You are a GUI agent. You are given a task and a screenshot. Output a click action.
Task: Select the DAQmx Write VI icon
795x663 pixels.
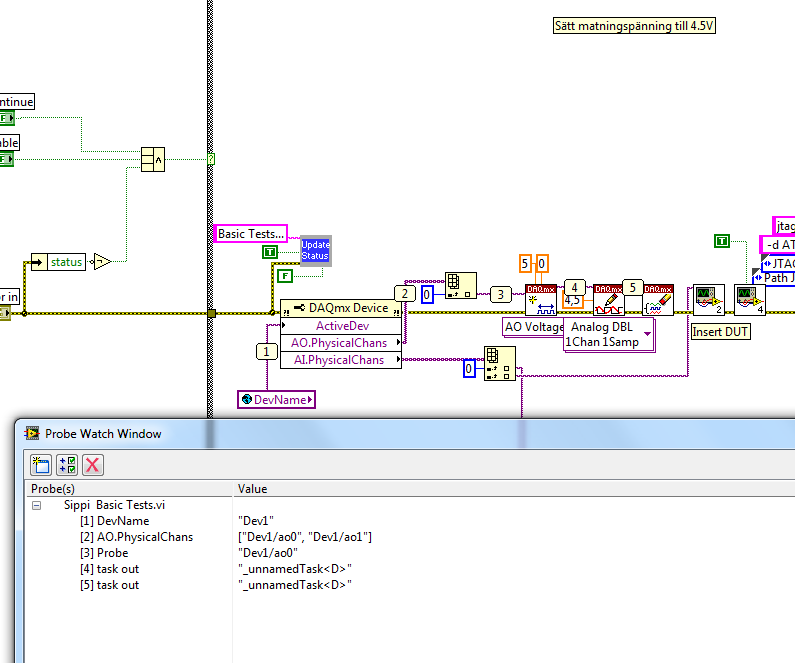point(608,299)
